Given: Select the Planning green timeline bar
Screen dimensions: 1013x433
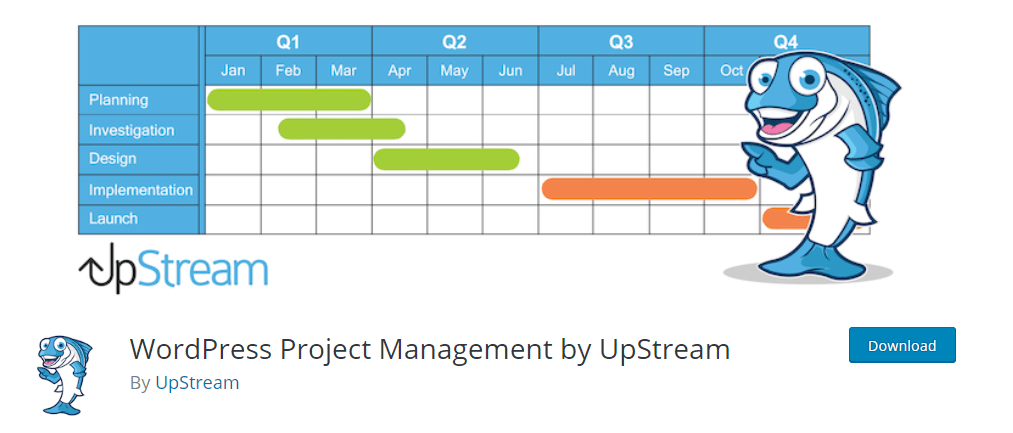Looking at the screenshot, I should tap(289, 100).
